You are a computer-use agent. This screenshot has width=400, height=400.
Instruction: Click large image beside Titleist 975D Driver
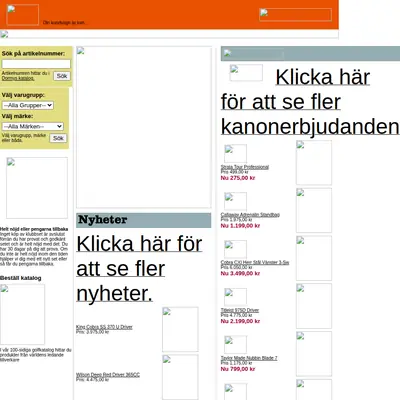pyautogui.click(x=314, y=306)
